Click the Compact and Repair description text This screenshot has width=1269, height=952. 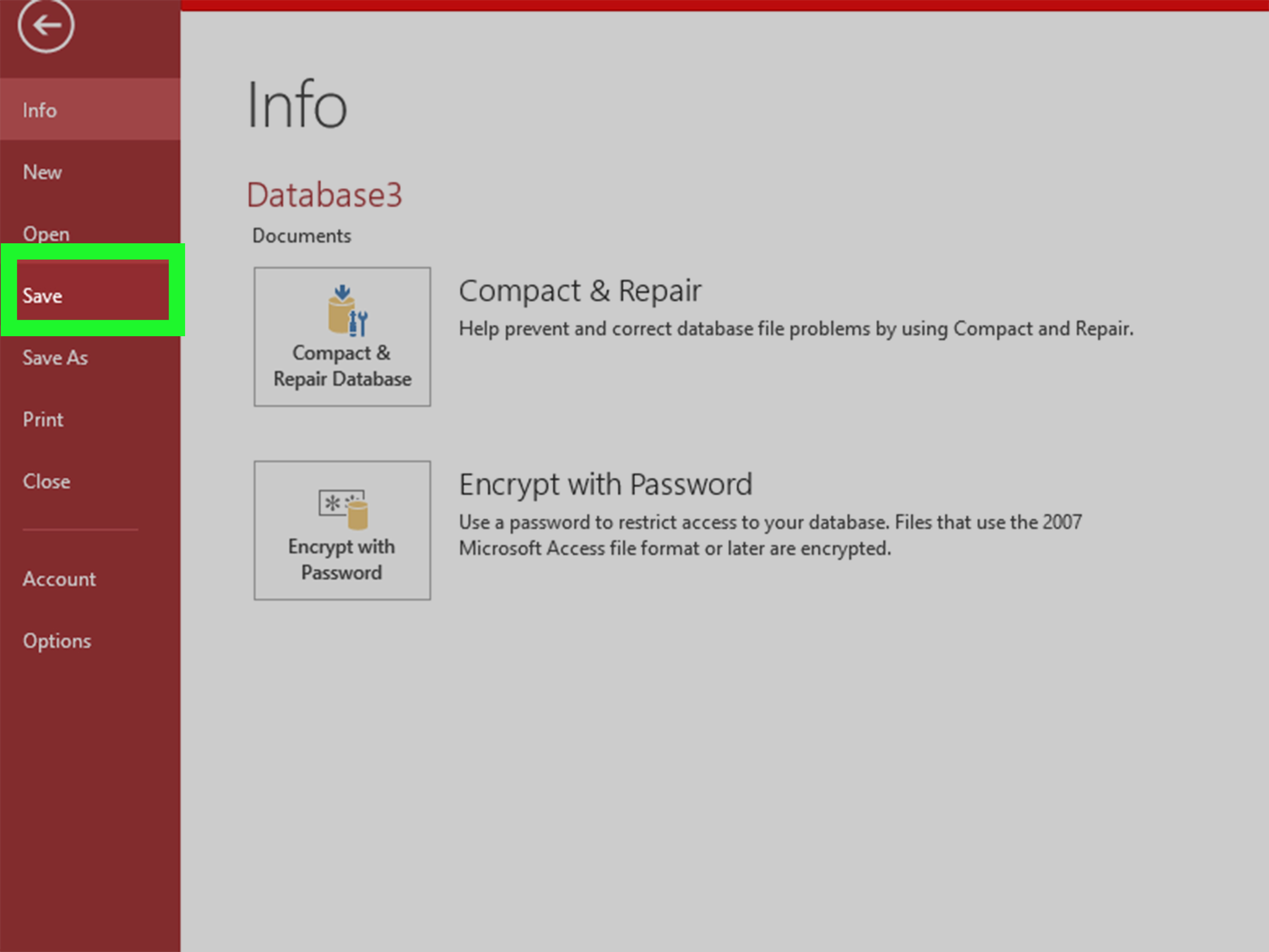[796, 329]
